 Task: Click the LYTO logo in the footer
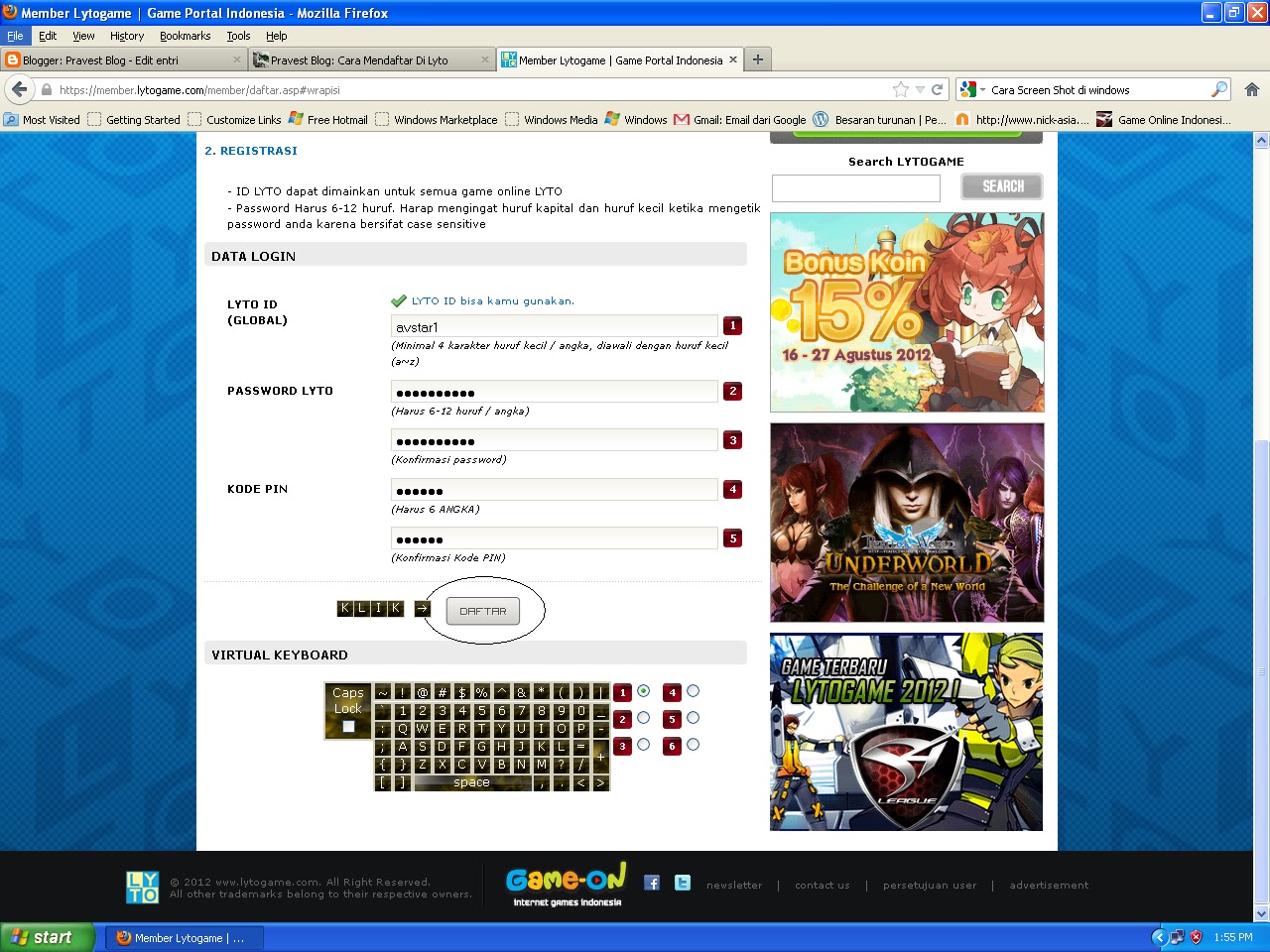pos(142,888)
